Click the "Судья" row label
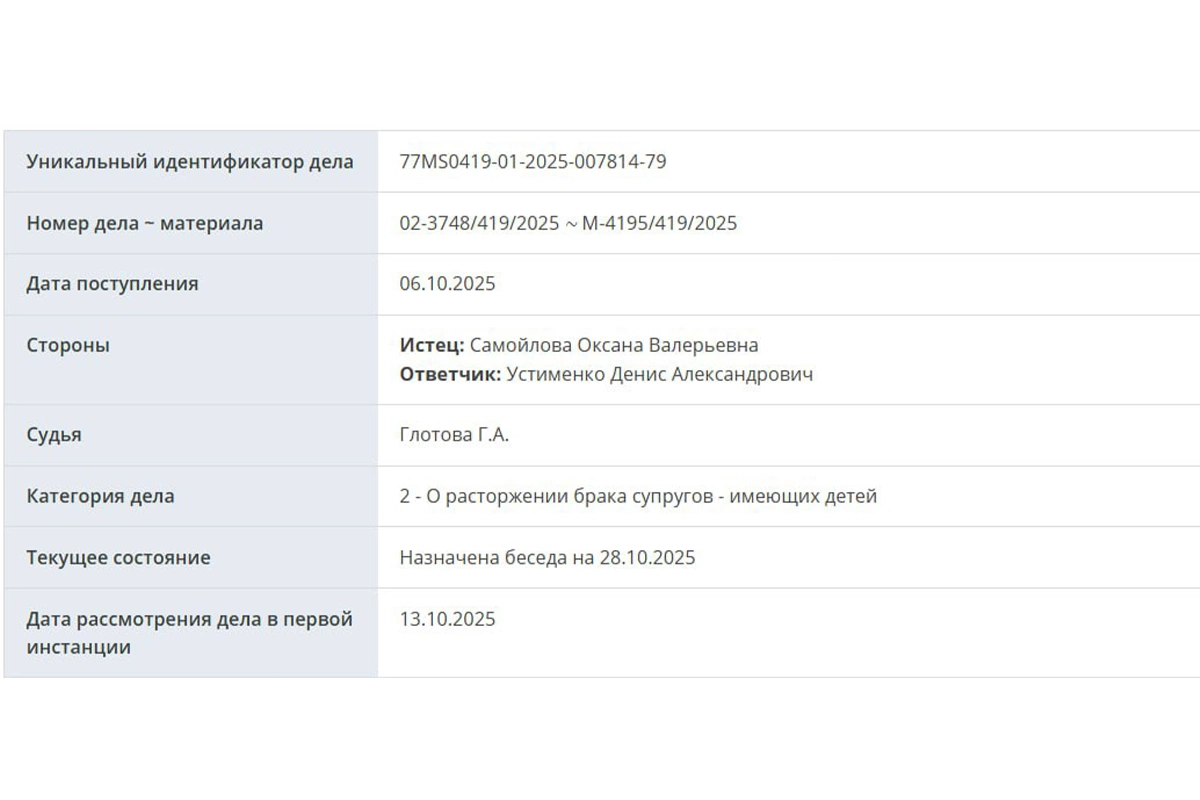This screenshot has width=1200, height=800. coord(54,435)
